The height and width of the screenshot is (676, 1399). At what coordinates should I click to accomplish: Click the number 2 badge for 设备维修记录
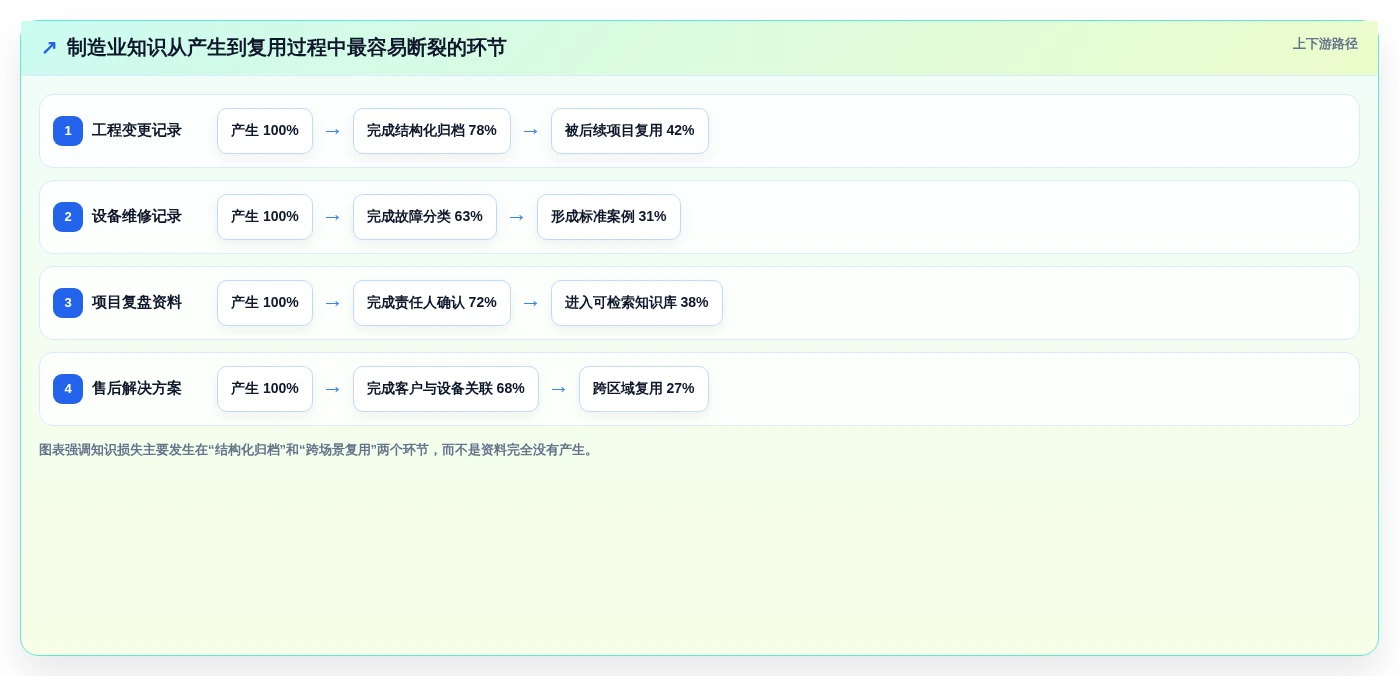[x=68, y=217]
